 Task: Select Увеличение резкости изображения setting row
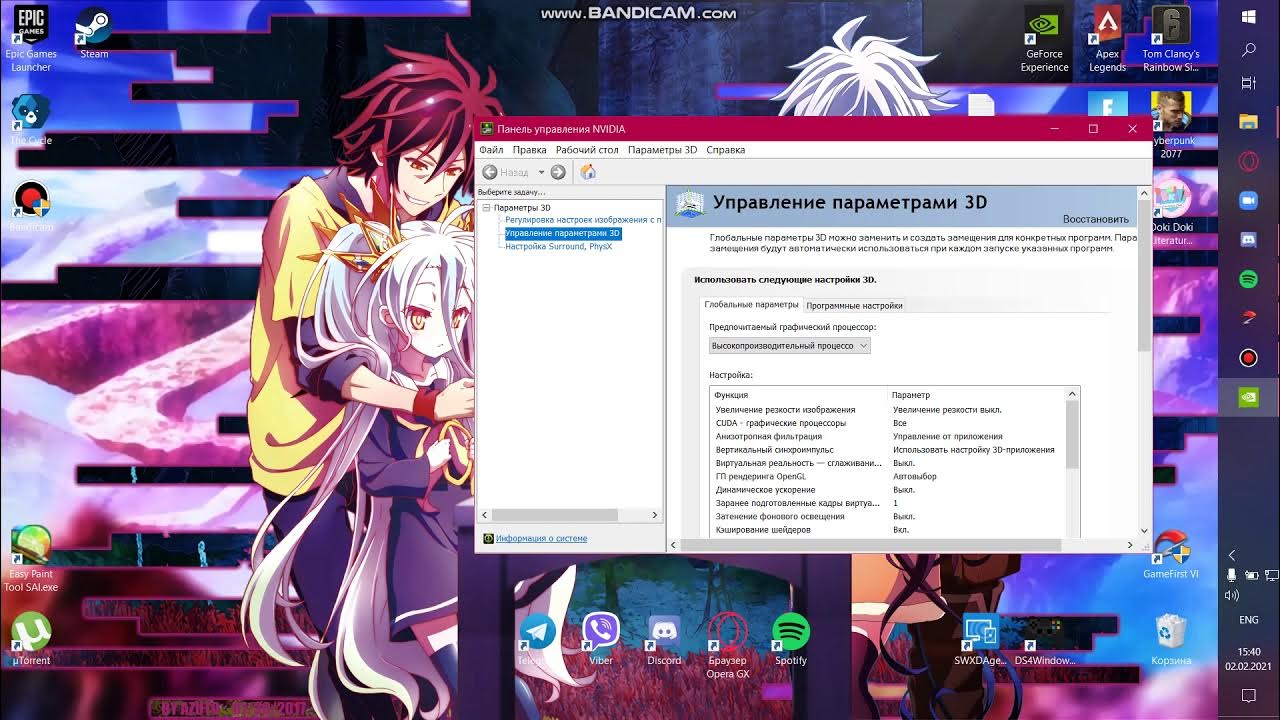click(887, 409)
